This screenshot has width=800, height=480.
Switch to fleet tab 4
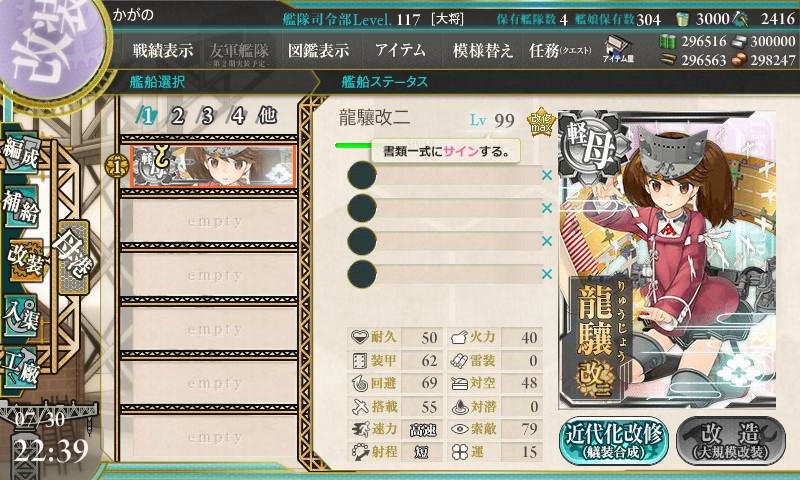[237, 116]
